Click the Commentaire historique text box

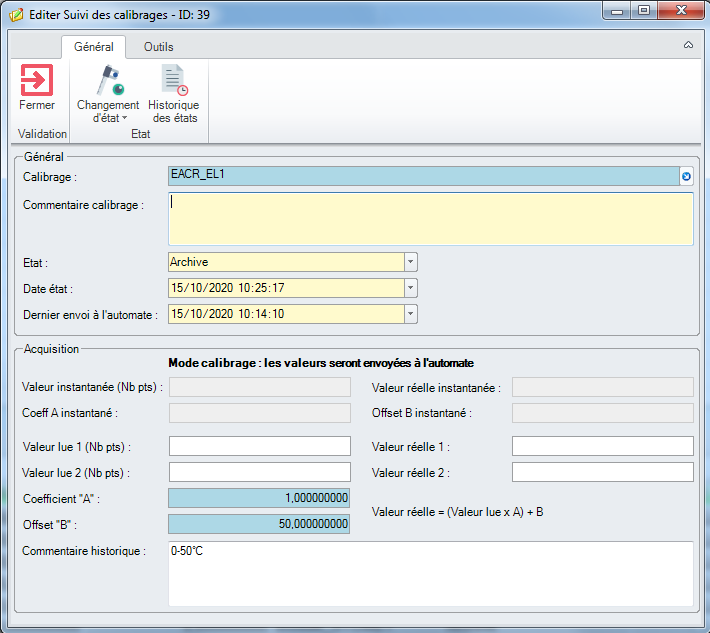[430, 573]
